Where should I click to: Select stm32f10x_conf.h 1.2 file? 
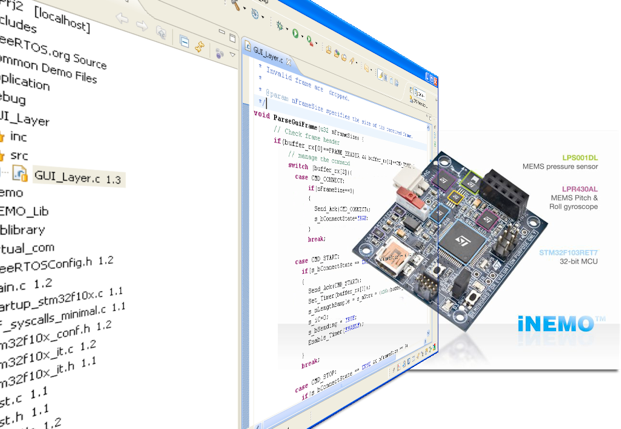(55, 335)
